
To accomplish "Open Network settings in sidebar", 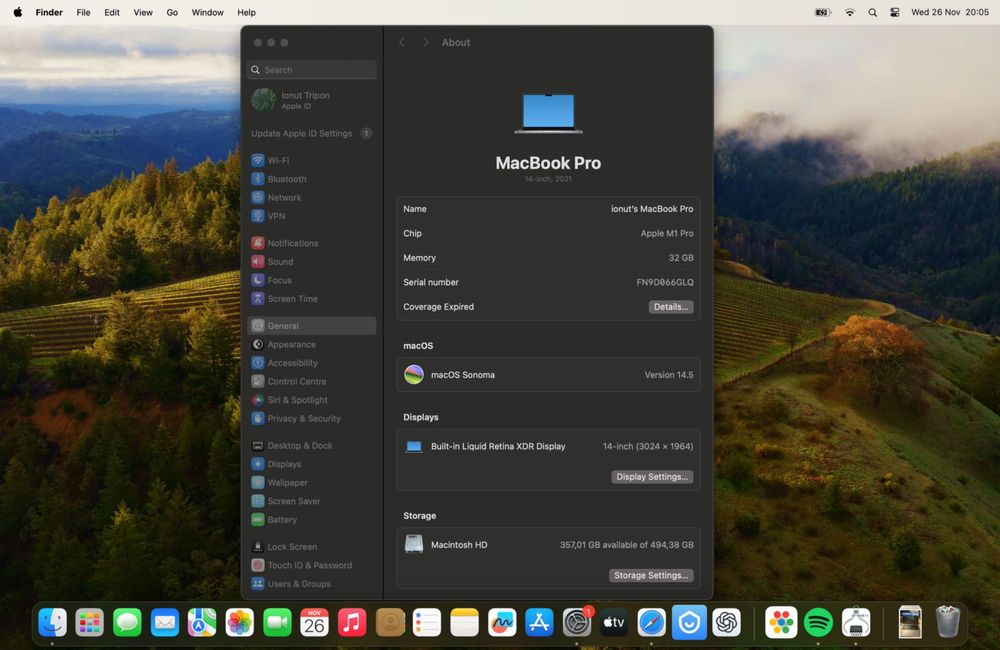I will pos(311,197).
